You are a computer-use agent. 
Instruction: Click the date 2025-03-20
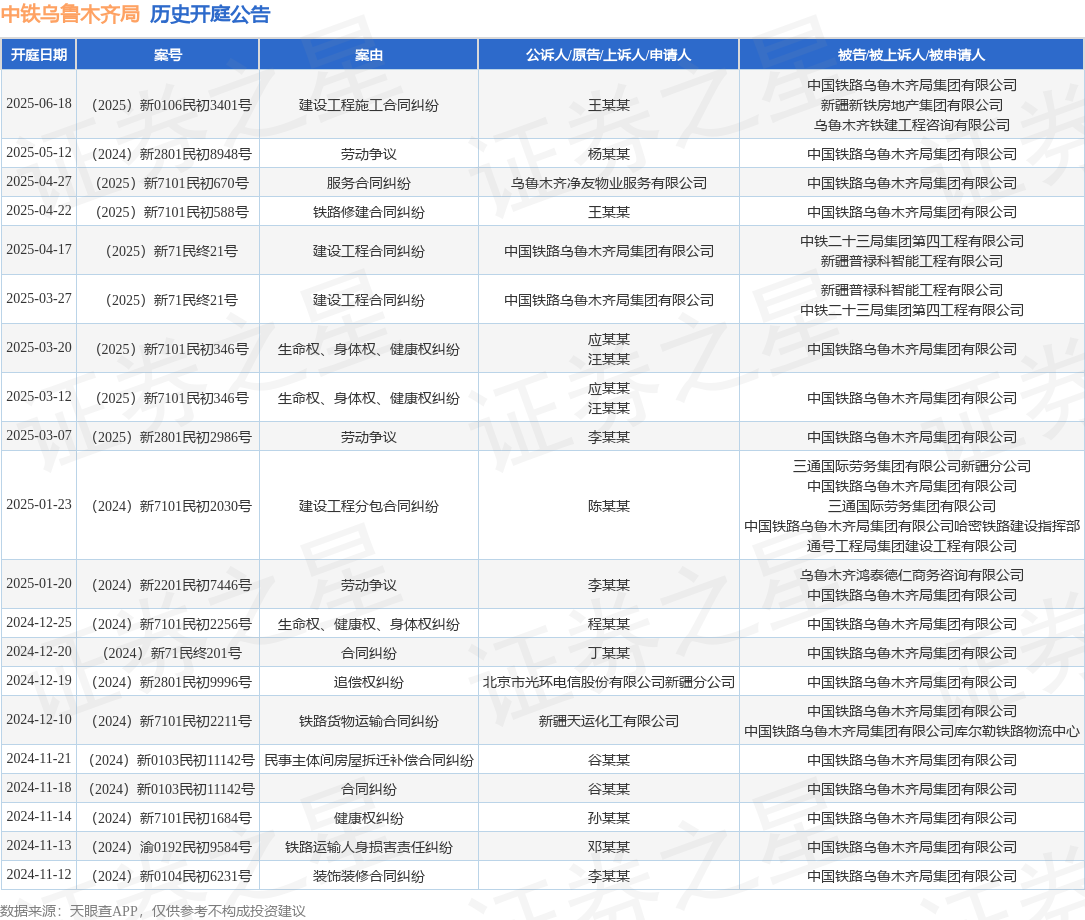point(39,347)
